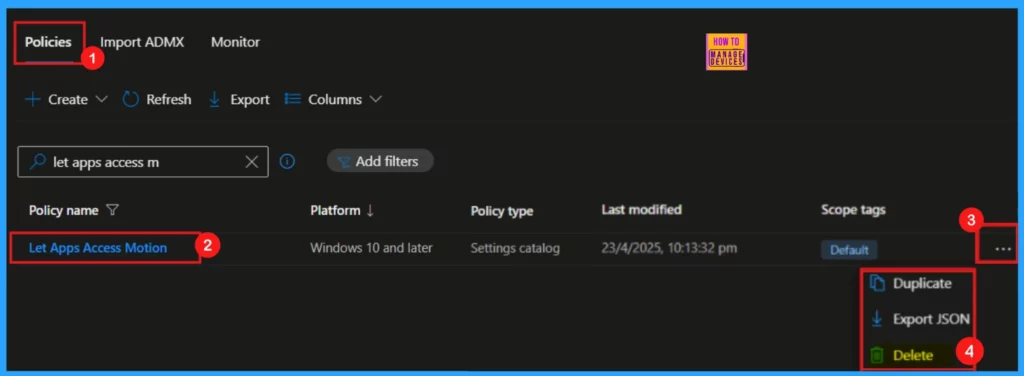Click the magnifier icon in the search box

click(x=38, y=162)
